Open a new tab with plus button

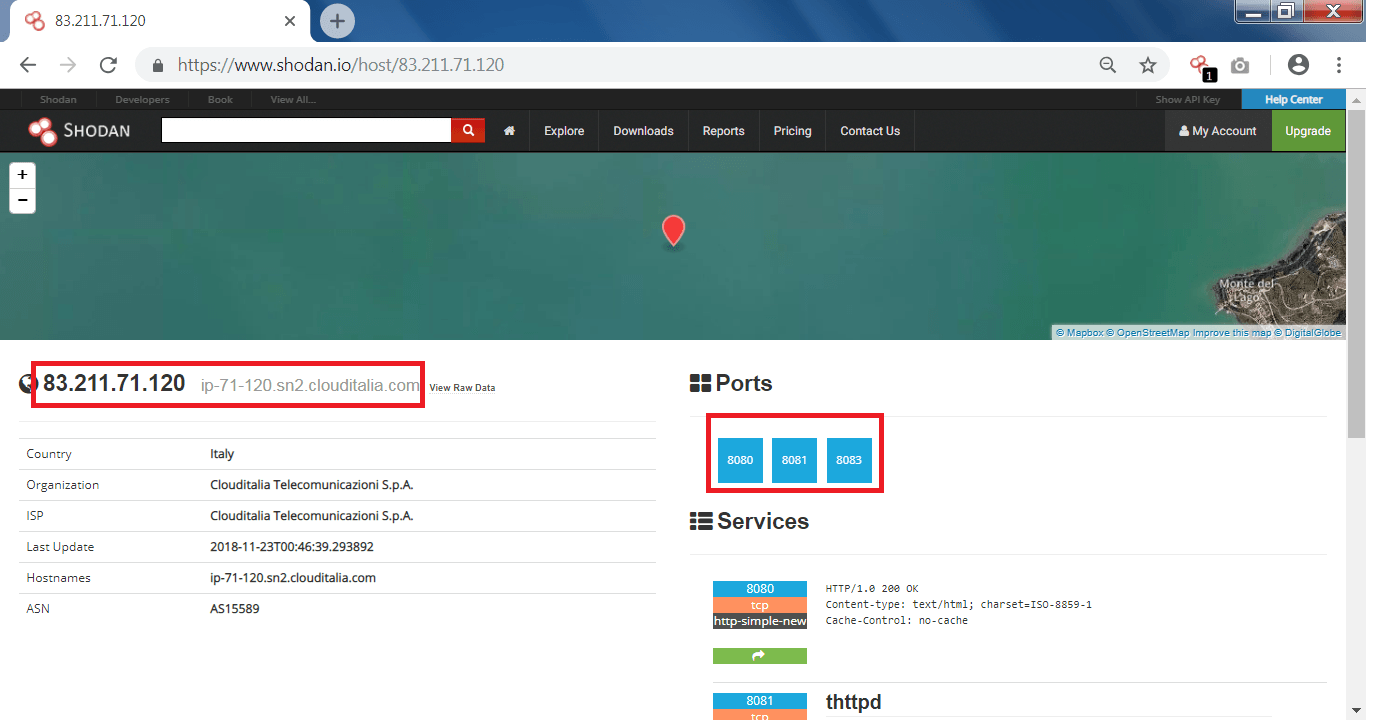pyautogui.click(x=337, y=20)
